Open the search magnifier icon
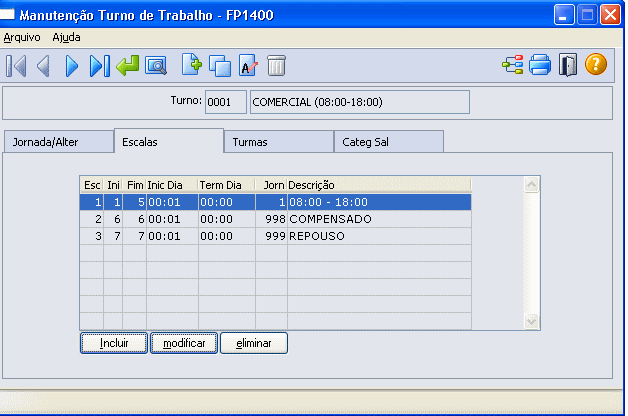The image size is (628, 416). [156, 66]
